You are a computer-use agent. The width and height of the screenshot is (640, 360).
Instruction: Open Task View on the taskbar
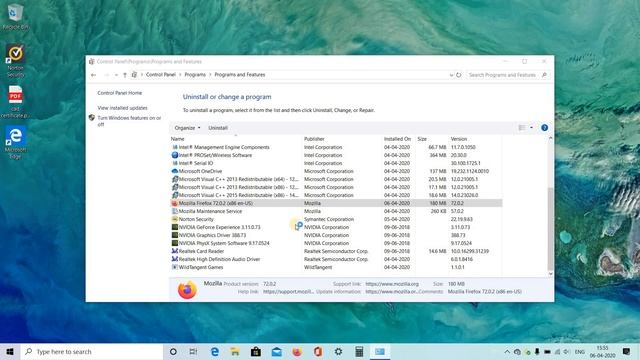click(193, 351)
